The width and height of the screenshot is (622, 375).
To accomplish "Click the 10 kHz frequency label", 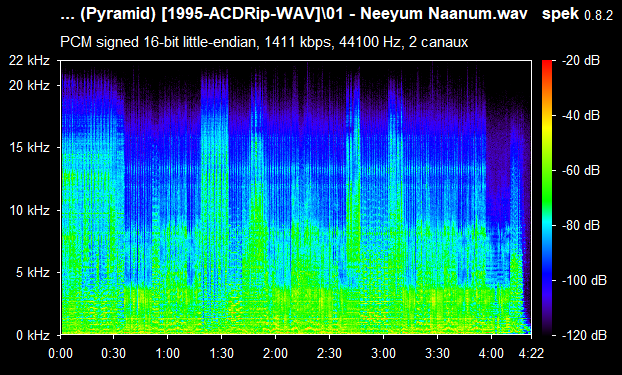I will point(30,210).
